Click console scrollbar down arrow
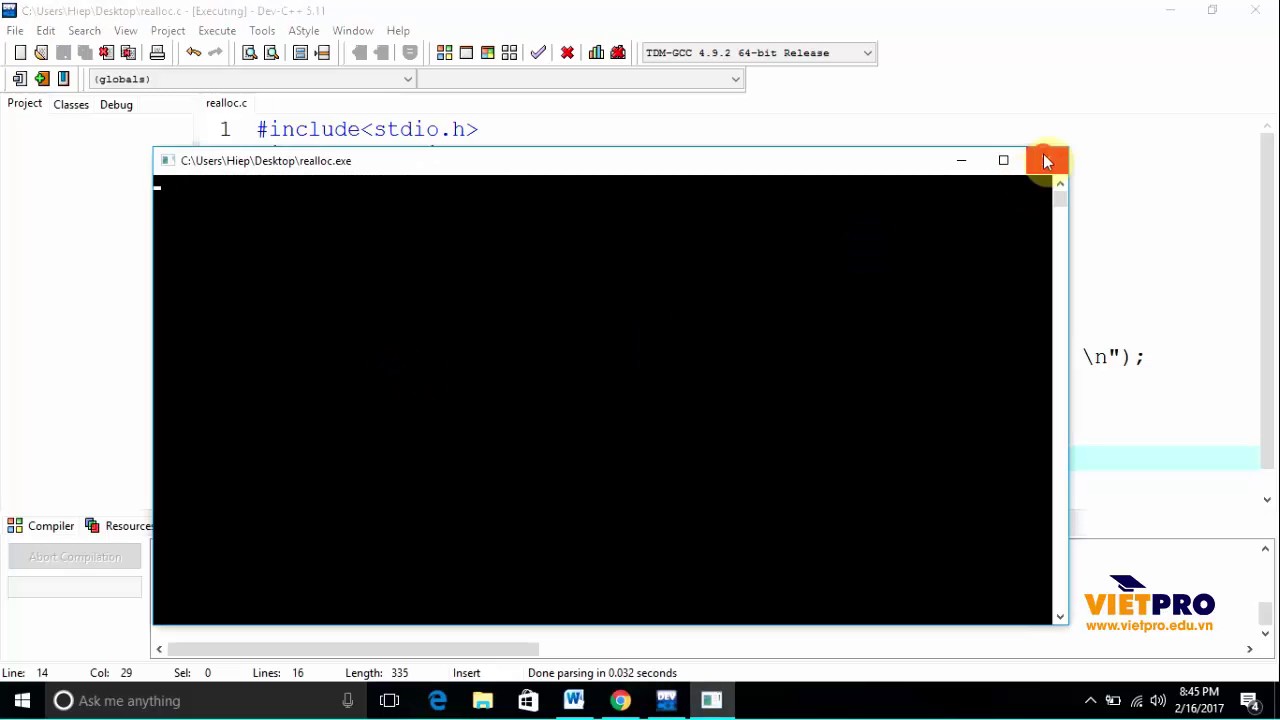The width and height of the screenshot is (1280, 720). click(x=1060, y=617)
